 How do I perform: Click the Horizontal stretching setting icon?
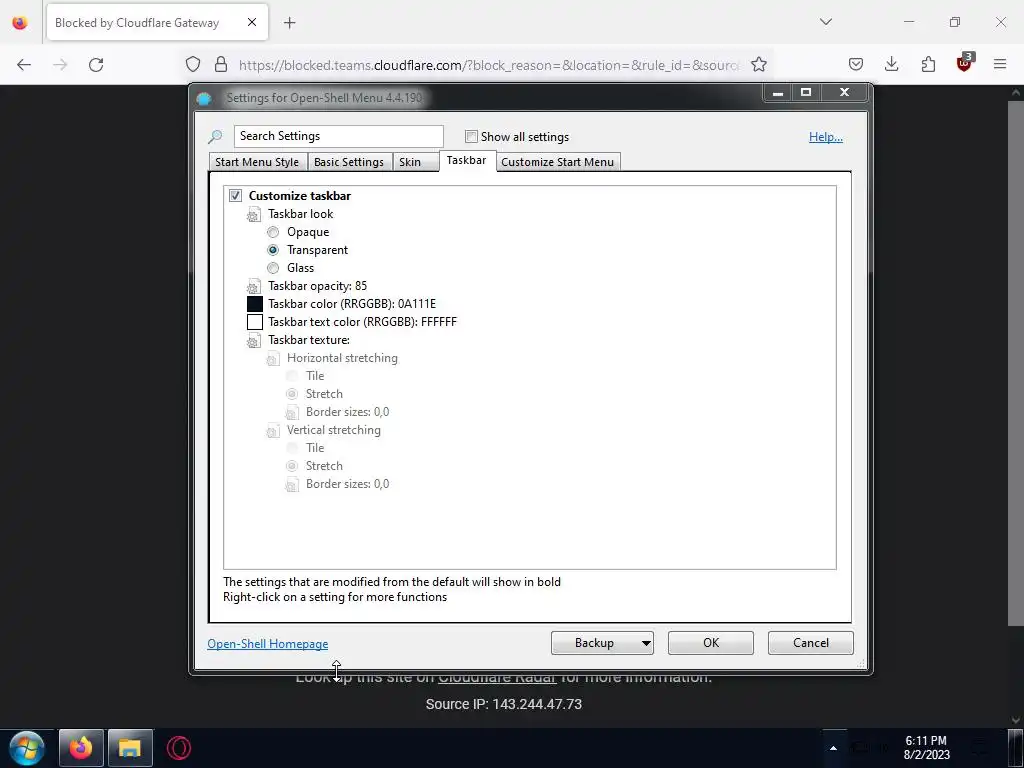point(272,359)
